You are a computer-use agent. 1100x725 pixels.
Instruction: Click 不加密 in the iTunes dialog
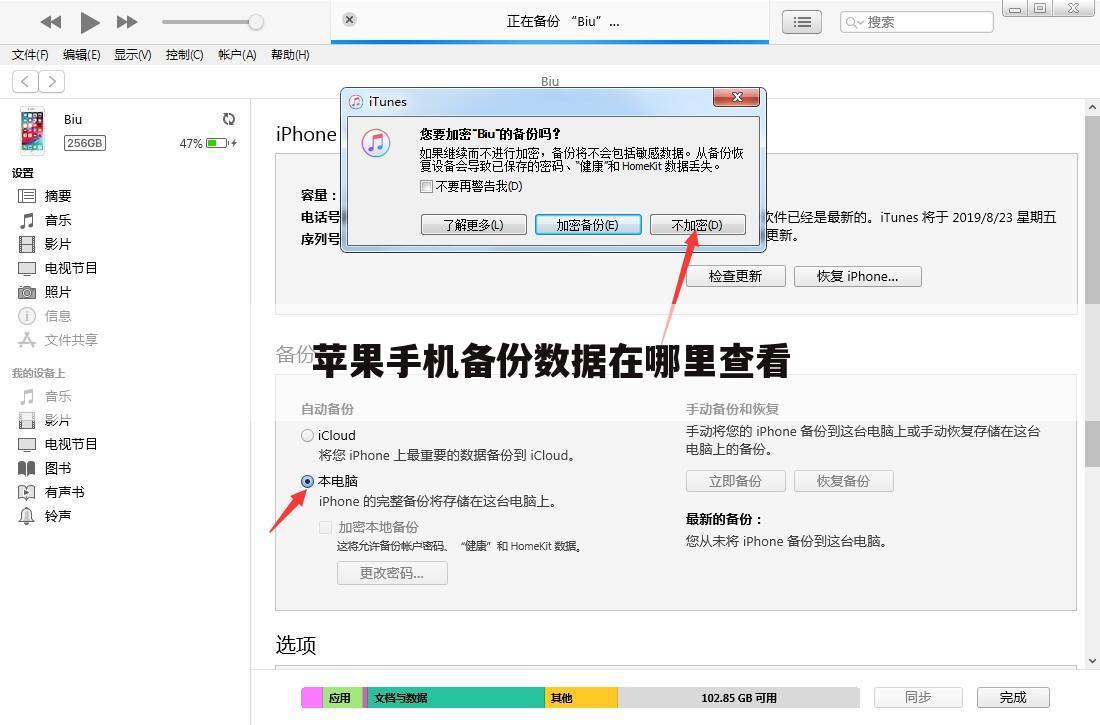coord(696,224)
